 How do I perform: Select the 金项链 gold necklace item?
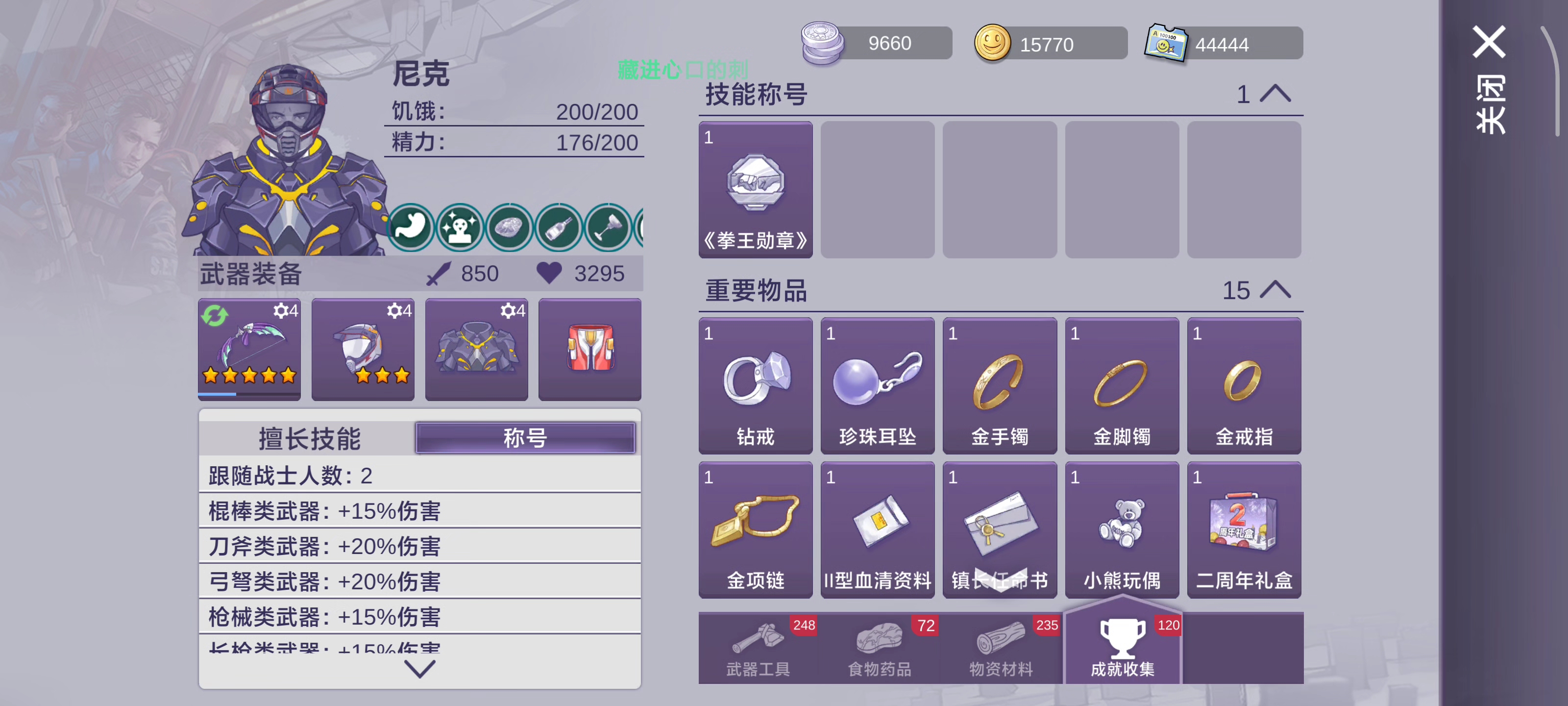coord(756,529)
